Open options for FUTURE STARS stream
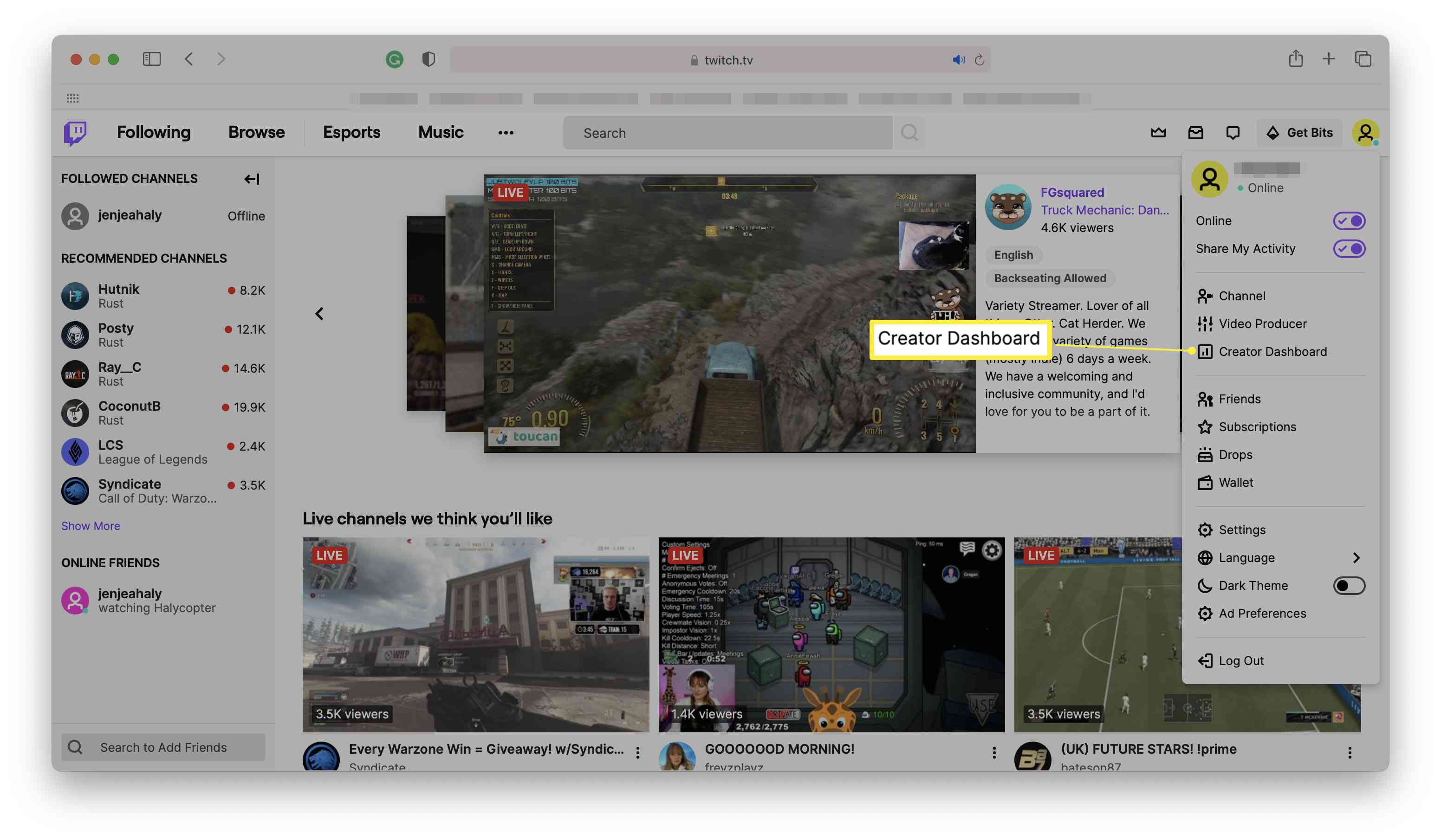Image resolution: width=1441 pixels, height=840 pixels. pyautogui.click(x=1350, y=752)
